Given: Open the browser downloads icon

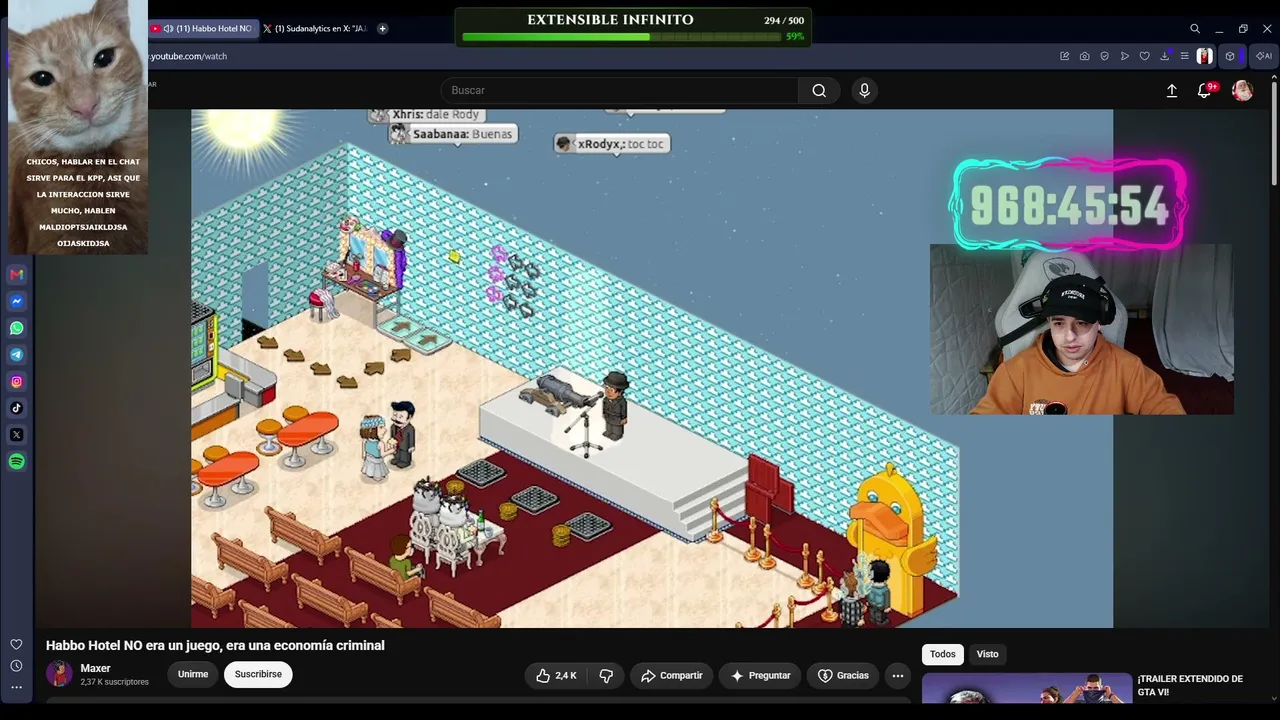Looking at the screenshot, I should pyautogui.click(x=1165, y=56).
